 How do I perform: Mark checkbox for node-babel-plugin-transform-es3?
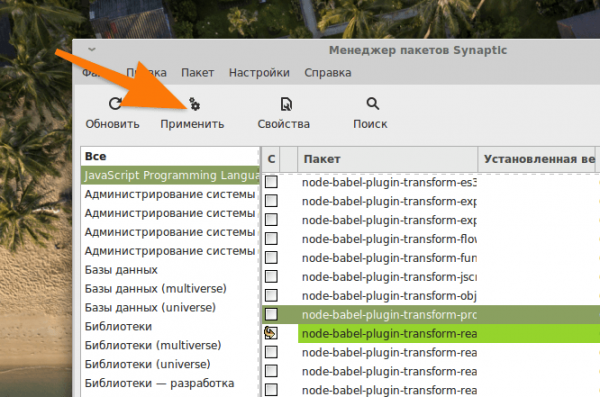click(x=271, y=182)
